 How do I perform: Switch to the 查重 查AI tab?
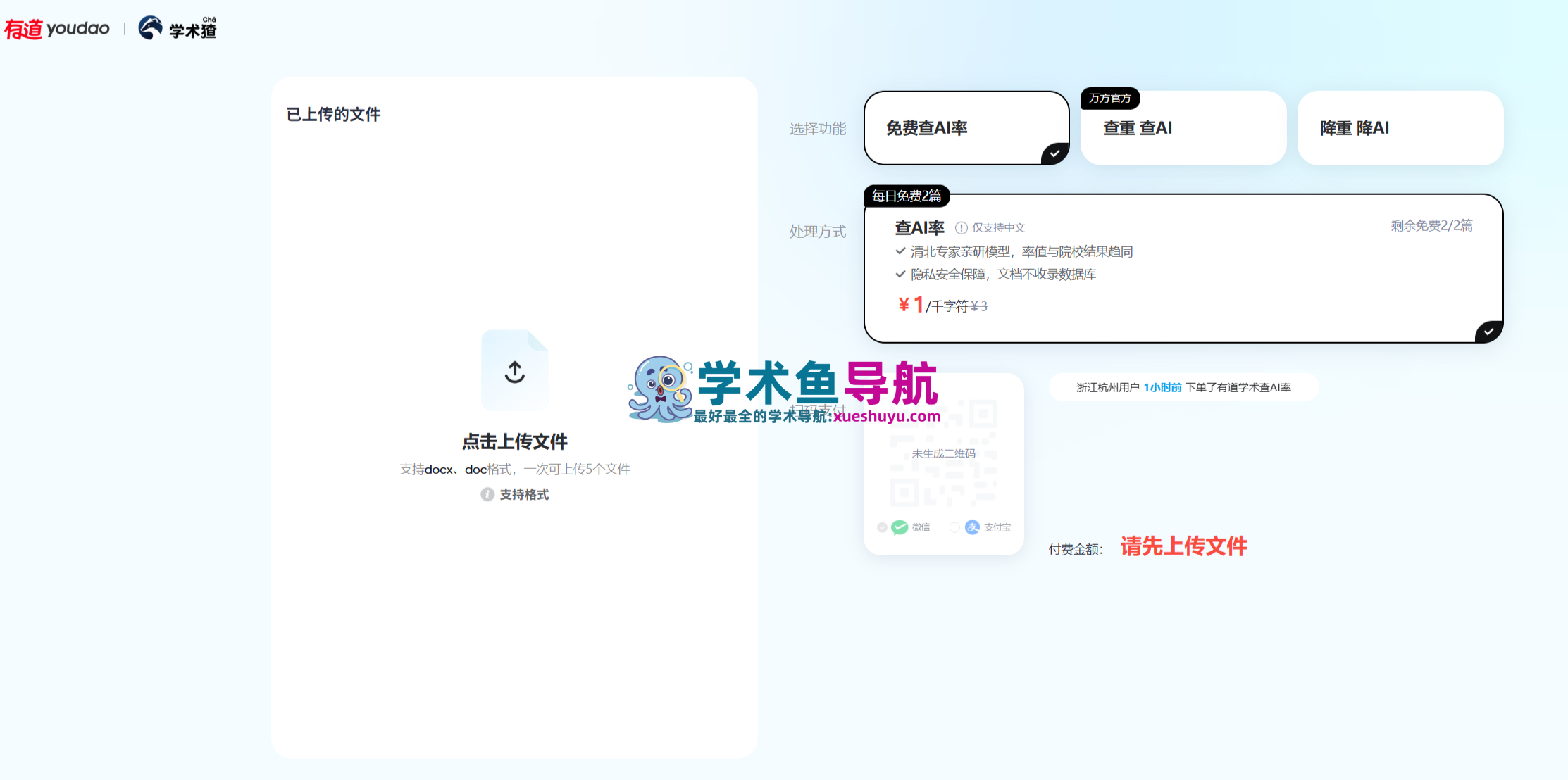1183,128
